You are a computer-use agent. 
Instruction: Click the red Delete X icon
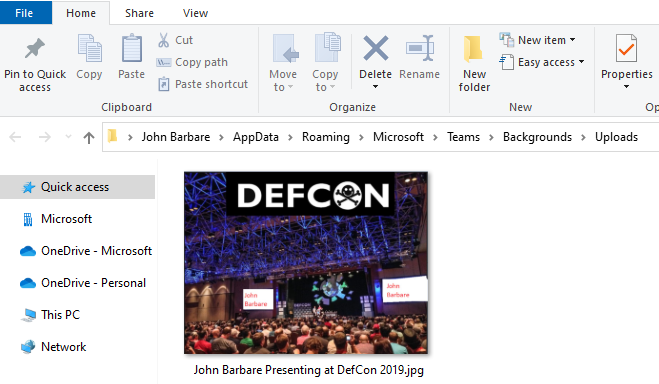376,48
